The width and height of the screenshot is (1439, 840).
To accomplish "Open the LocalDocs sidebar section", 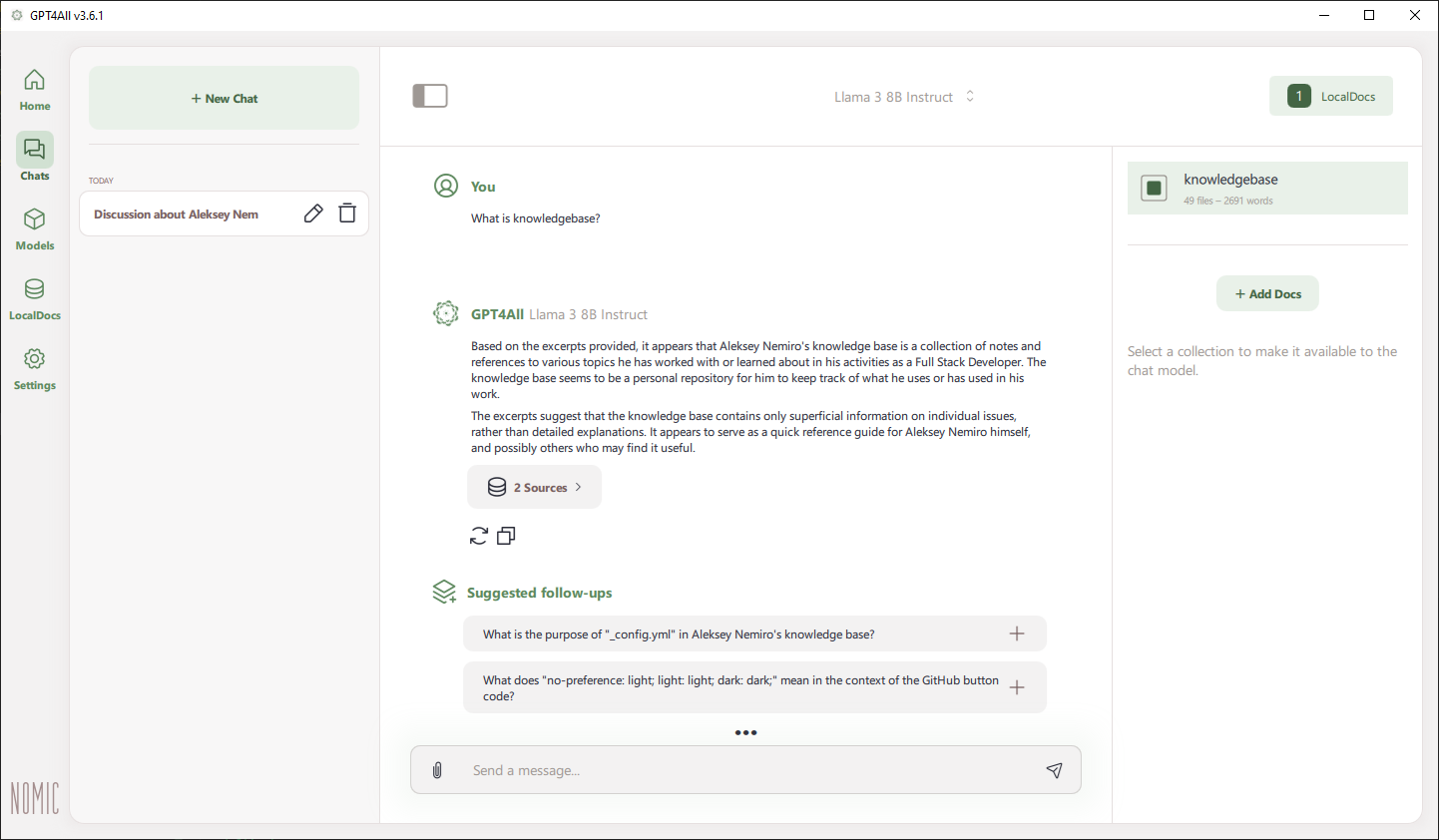I will [35, 298].
